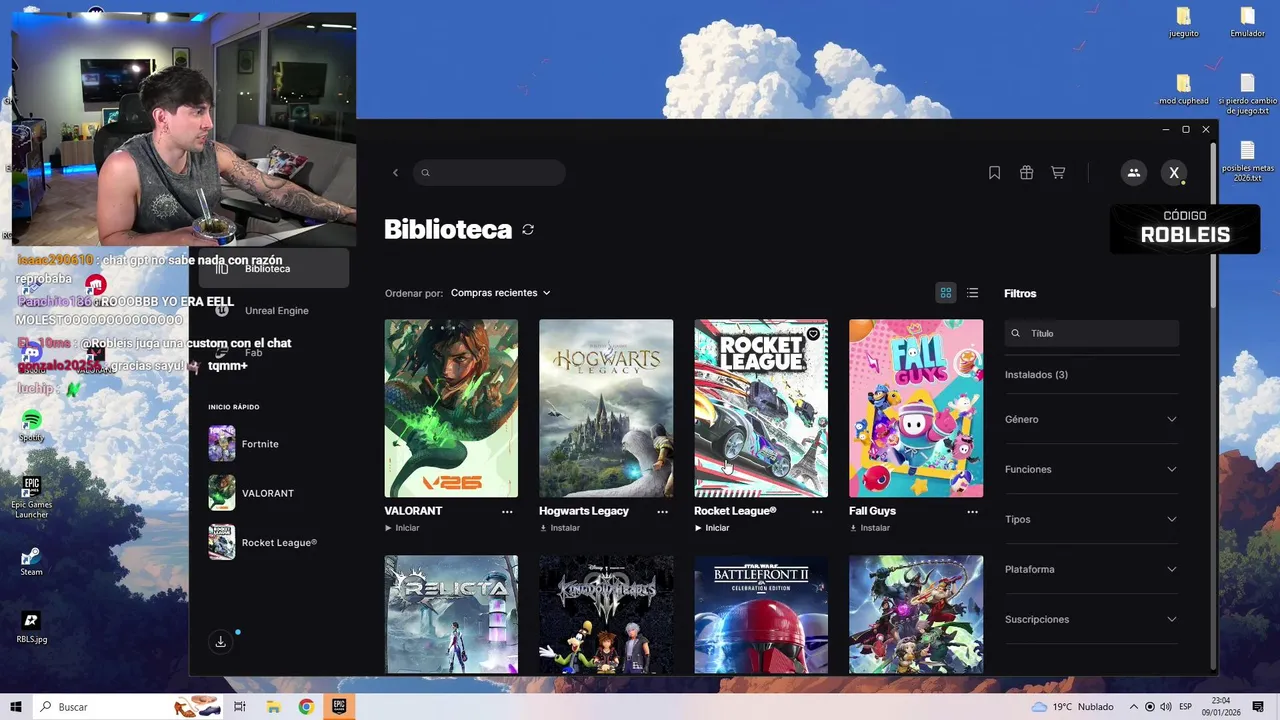Open Epic Games Launcher desktop shortcut
Image resolution: width=1280 pixels, height=720 pixels.
click(x=31, y=497)
